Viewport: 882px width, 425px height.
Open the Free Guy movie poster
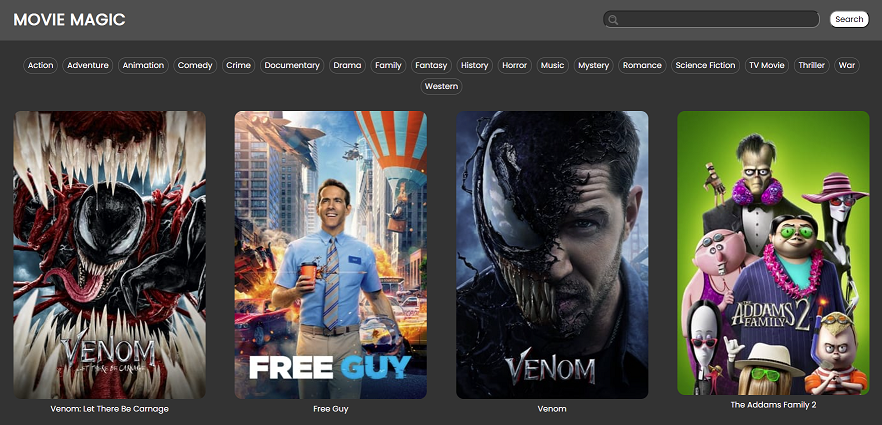(x=330, y=254)
